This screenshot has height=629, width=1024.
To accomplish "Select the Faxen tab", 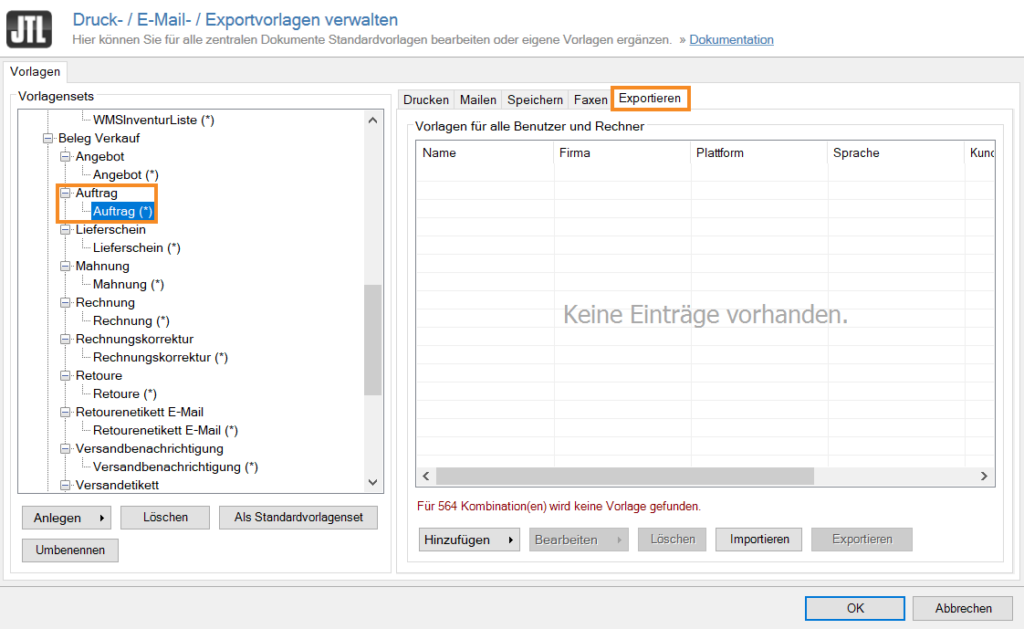I will point(590,100).
